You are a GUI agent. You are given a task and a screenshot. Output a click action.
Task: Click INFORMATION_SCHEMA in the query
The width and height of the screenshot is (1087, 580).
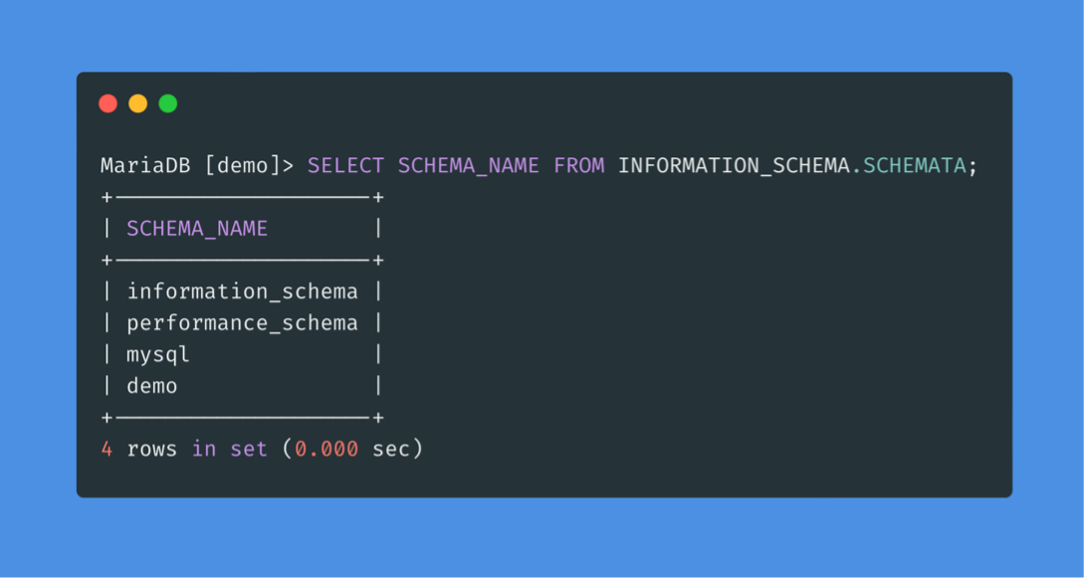coord(733,166)
